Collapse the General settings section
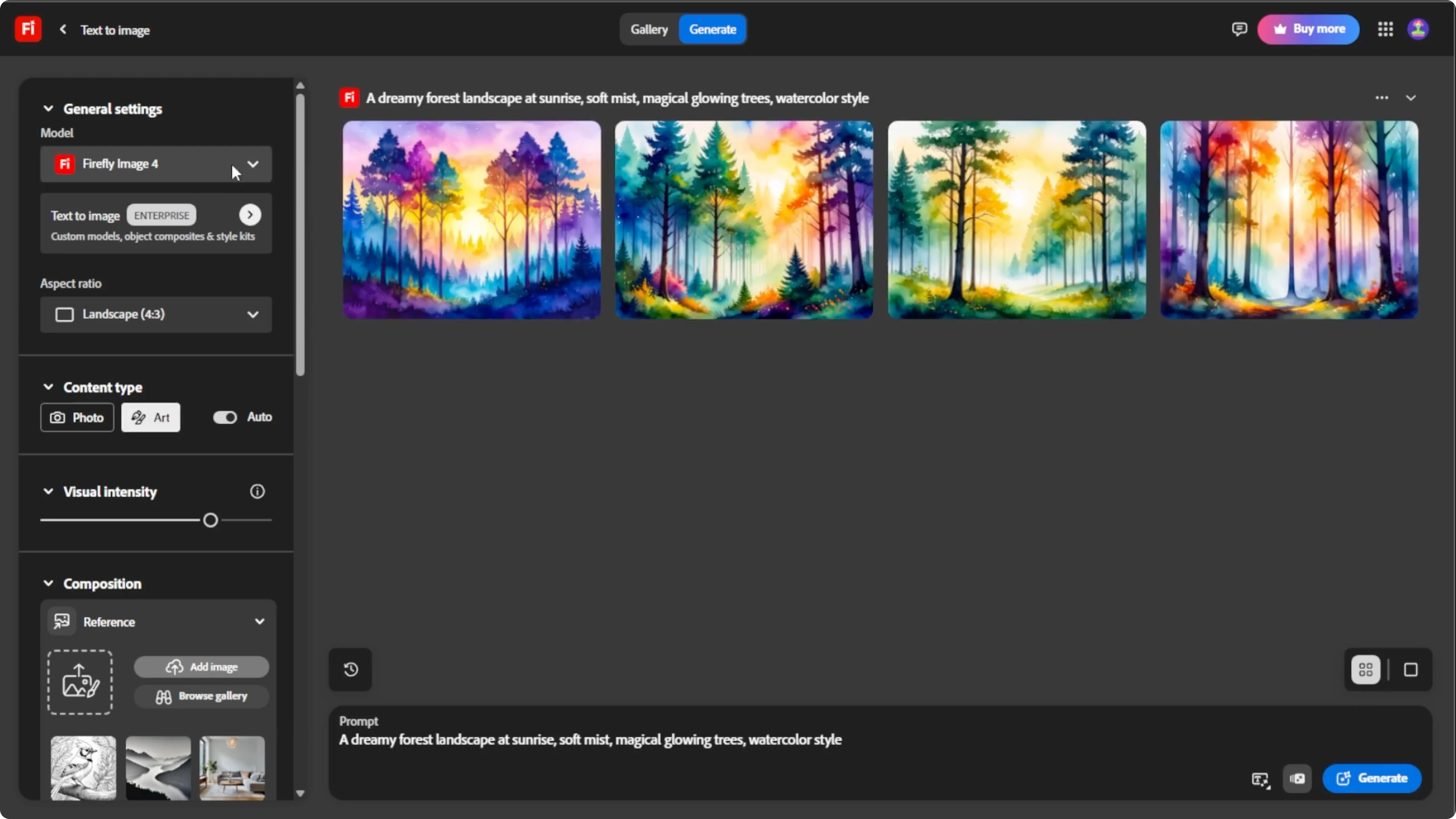1456x819 pixels. point(48,108)
